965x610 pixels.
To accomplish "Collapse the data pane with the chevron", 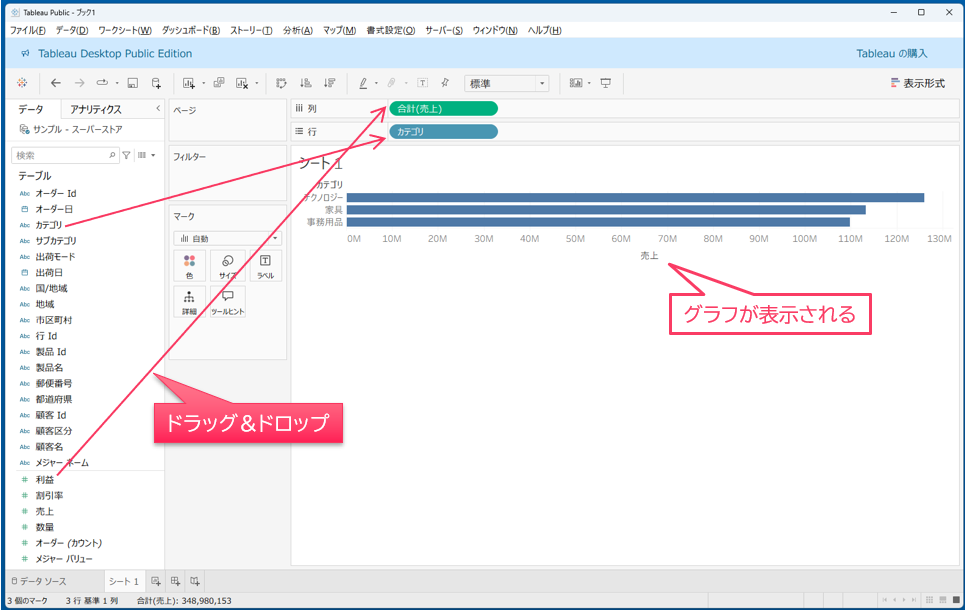I will tap(158, 108).
